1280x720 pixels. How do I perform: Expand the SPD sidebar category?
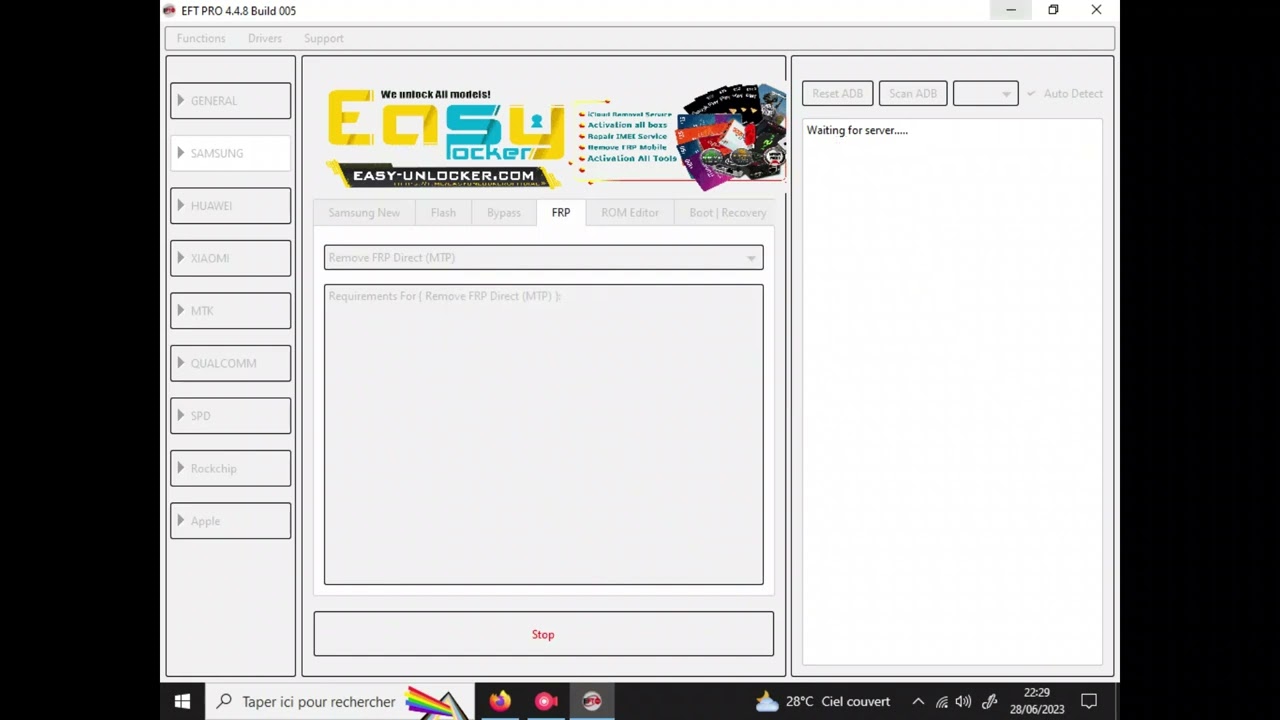(230, 416)
